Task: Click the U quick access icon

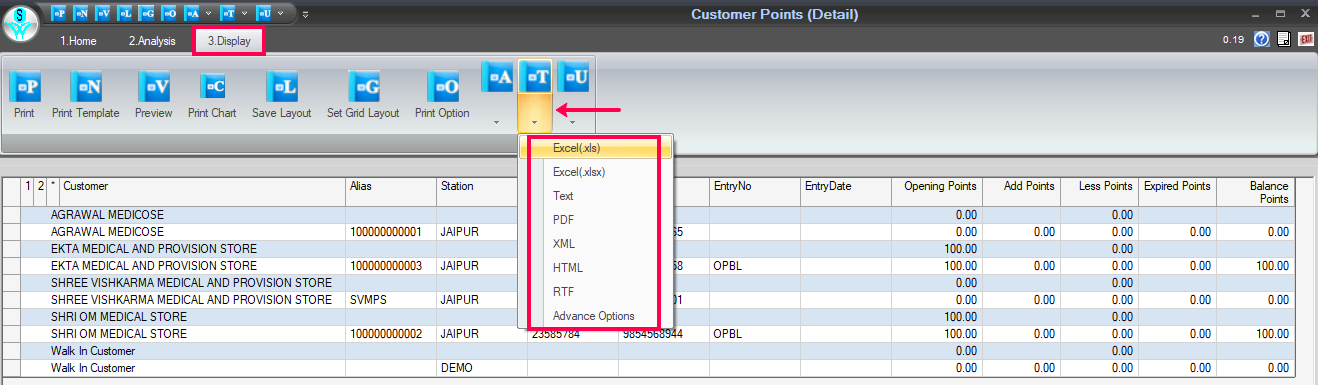Action: pos(264,14)
